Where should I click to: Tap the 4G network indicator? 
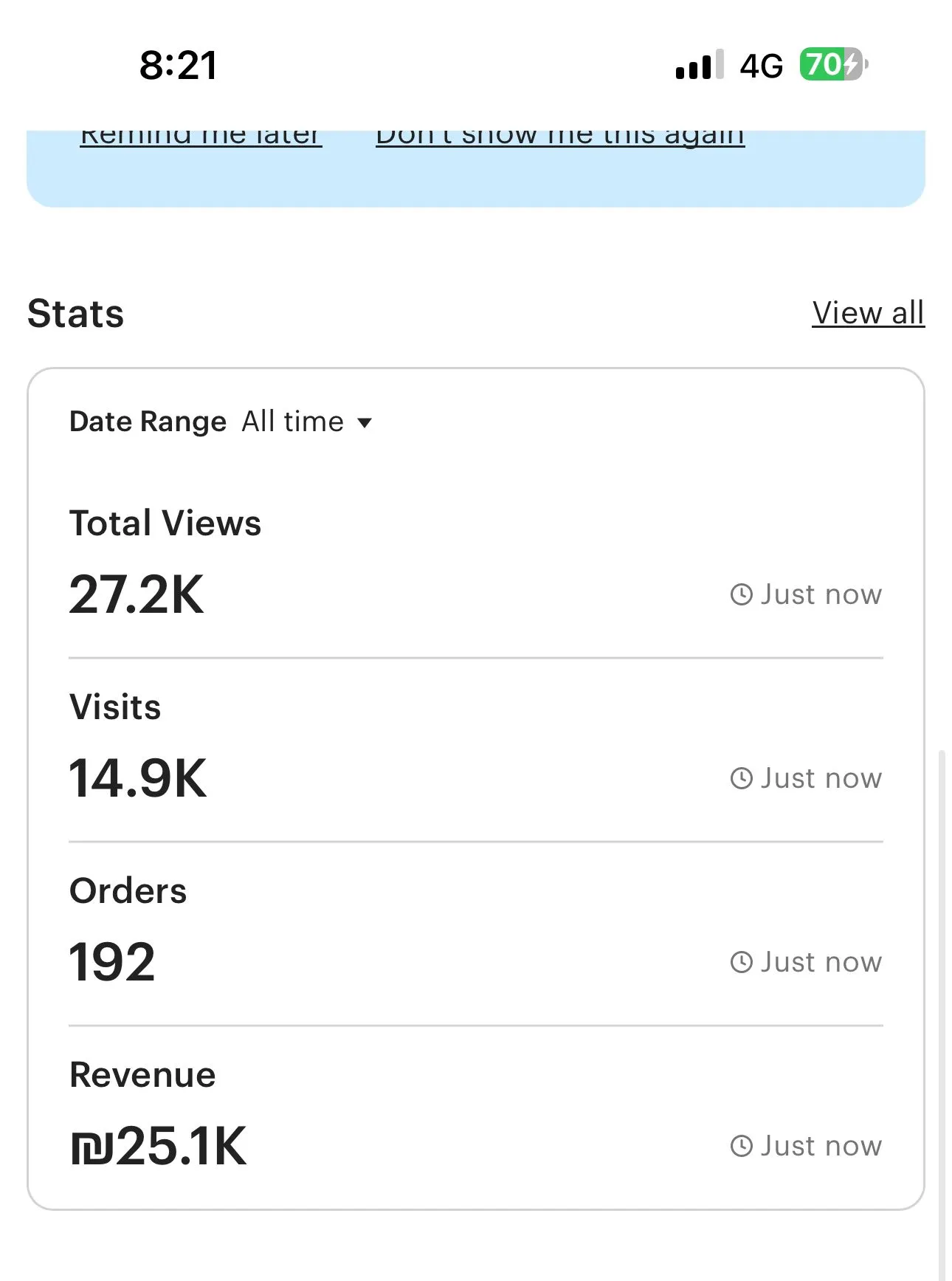[761, 66]
